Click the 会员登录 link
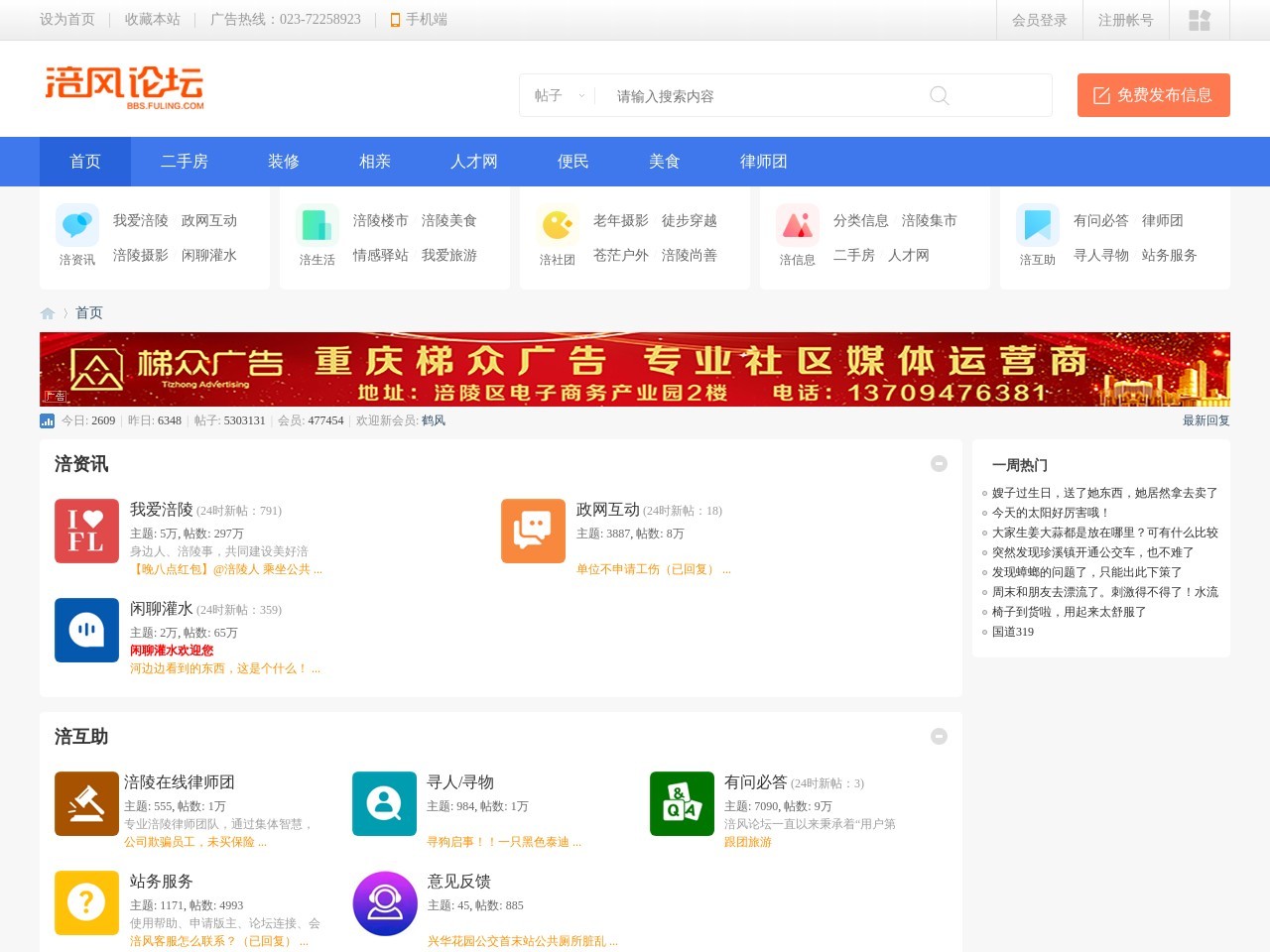 1040,19
